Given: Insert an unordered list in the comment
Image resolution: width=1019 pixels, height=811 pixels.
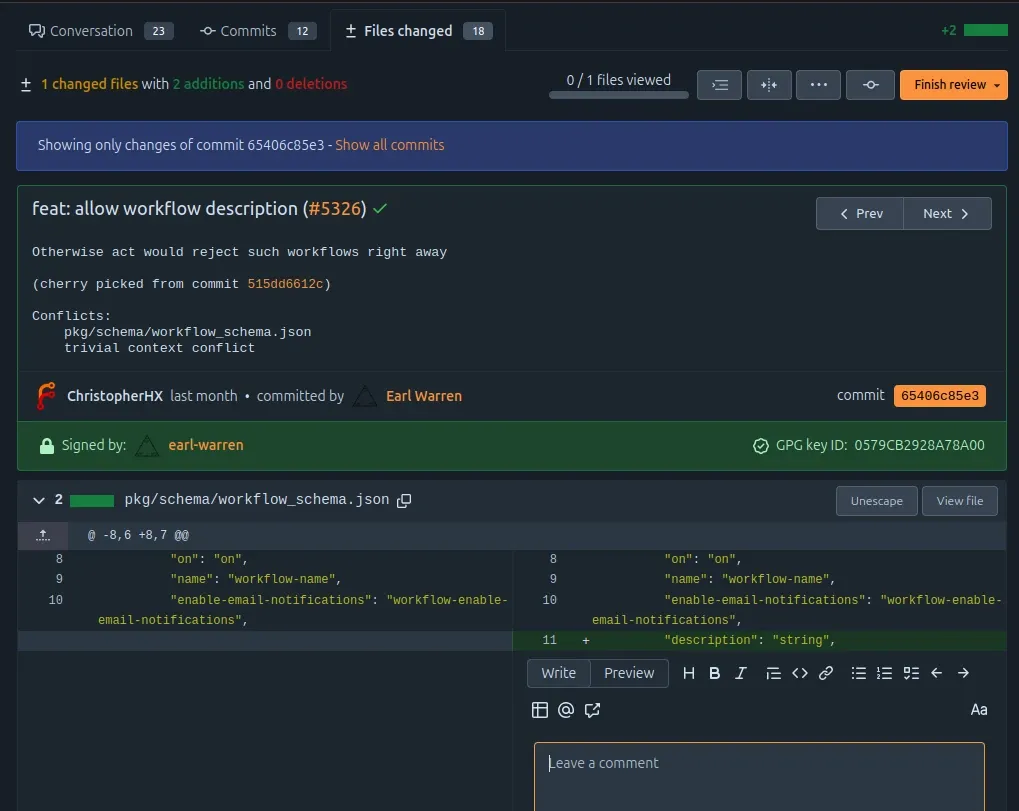Looking at the screenshot, I should [858, 673].
